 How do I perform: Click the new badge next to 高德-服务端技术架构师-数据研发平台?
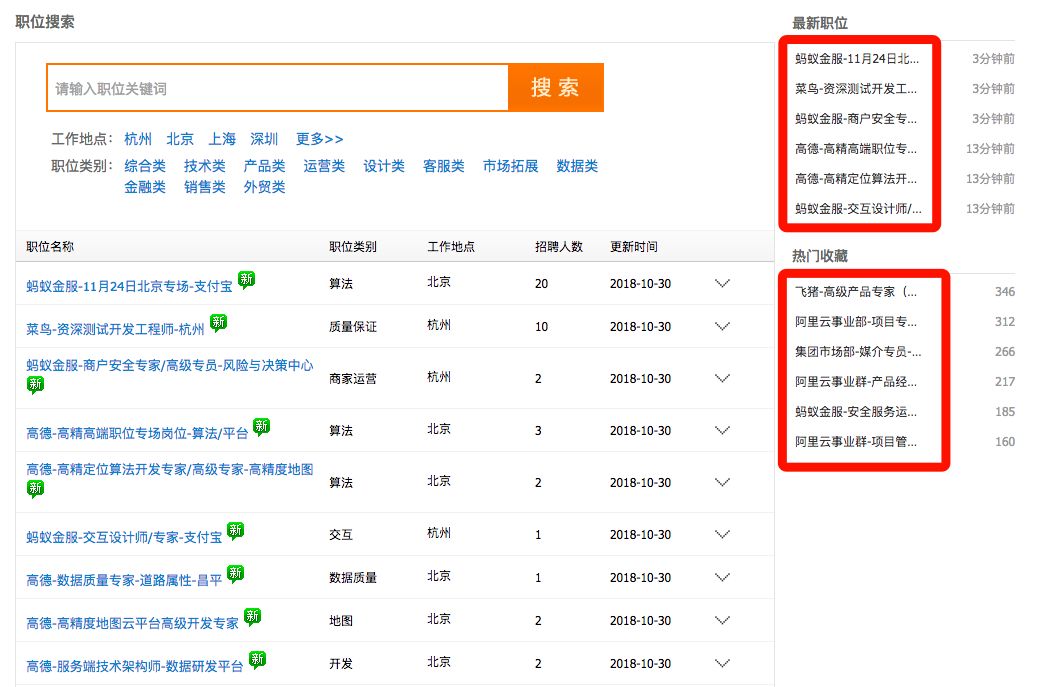tap(257, 660)
